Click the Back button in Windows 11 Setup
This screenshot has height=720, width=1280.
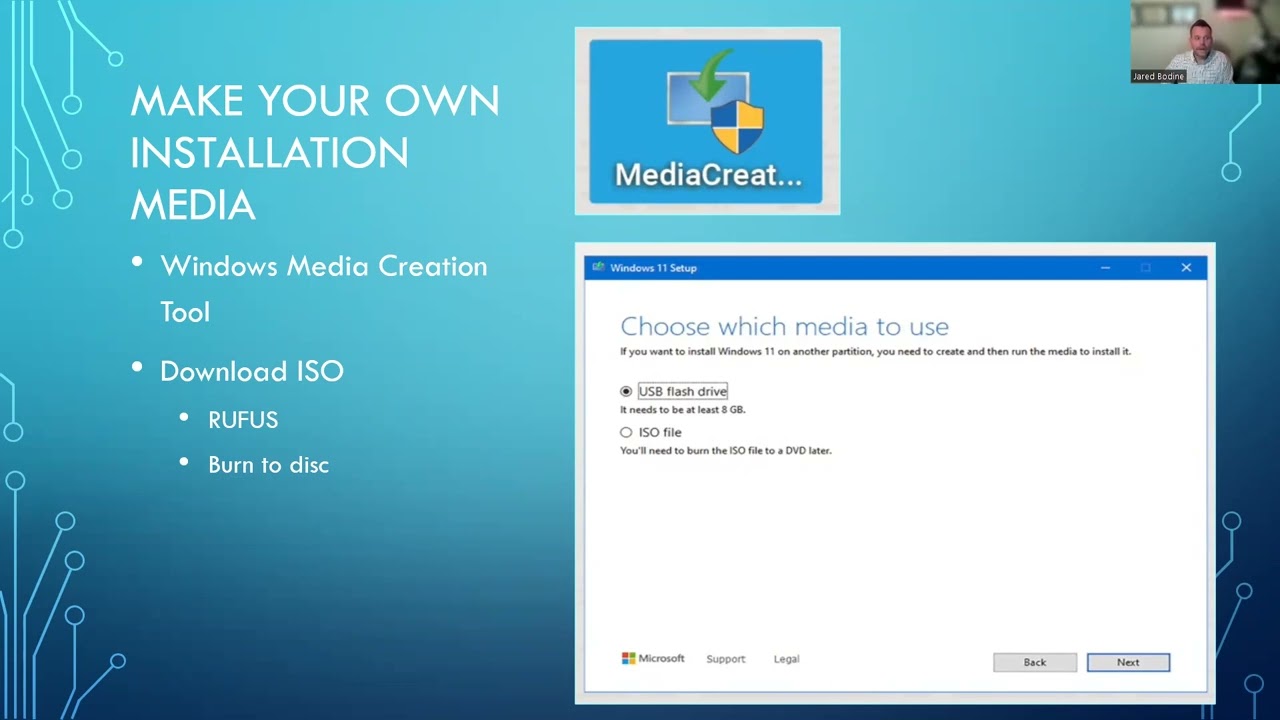click(x=1035, y=662)
